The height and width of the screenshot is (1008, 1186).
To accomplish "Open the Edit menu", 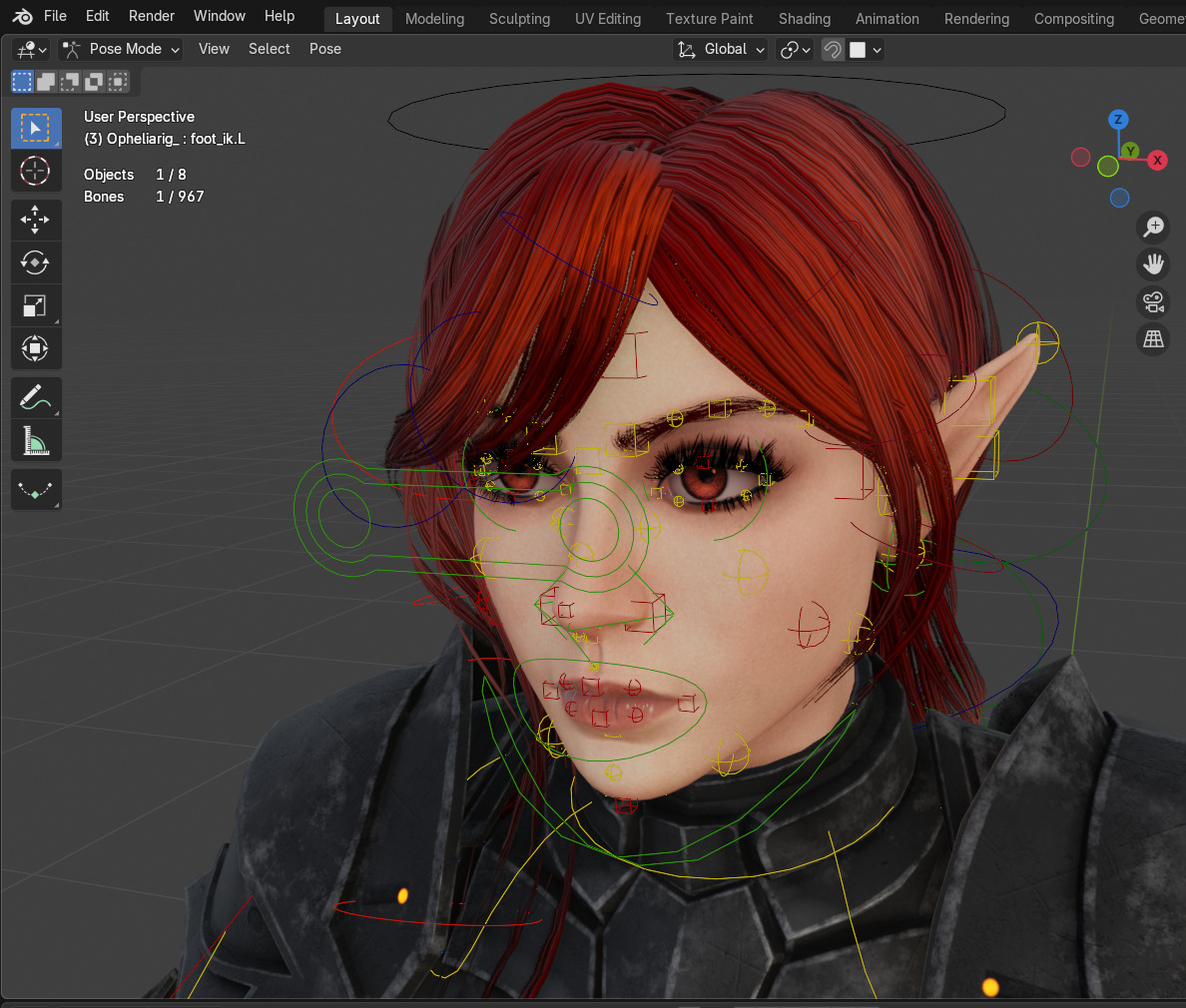I will tap(97, 16).
